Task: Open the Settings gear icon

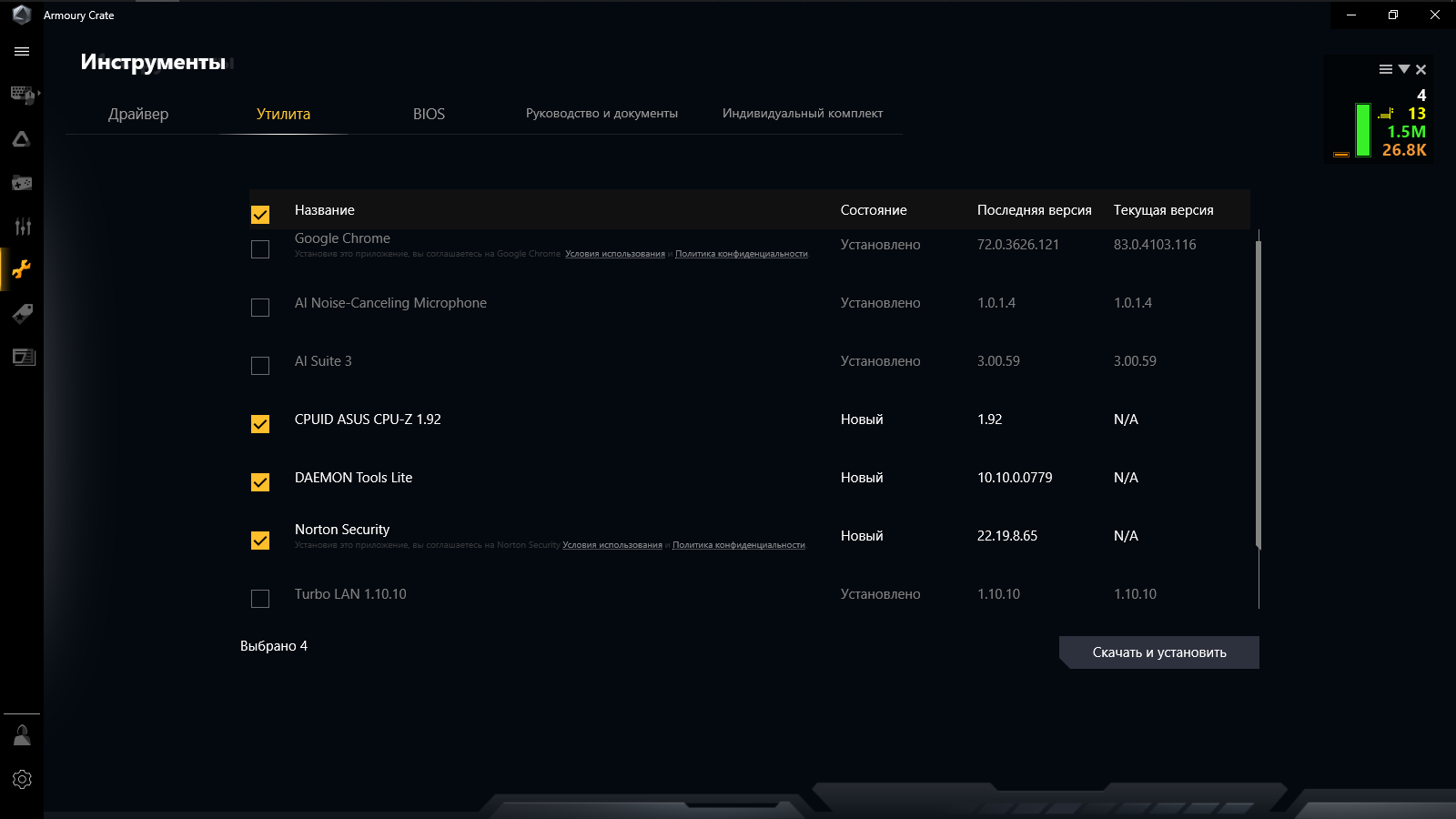Action: [x=22, y=780]
